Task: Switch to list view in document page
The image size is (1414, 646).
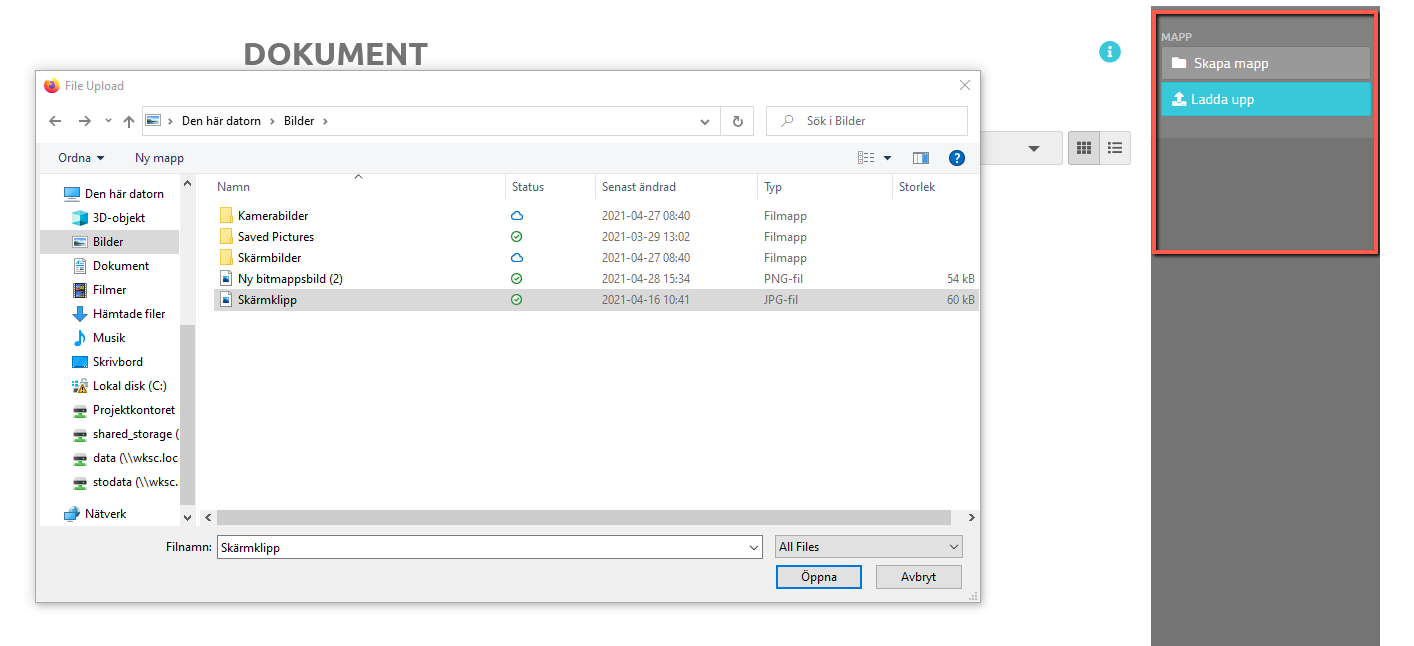Action: [1115, 149]
